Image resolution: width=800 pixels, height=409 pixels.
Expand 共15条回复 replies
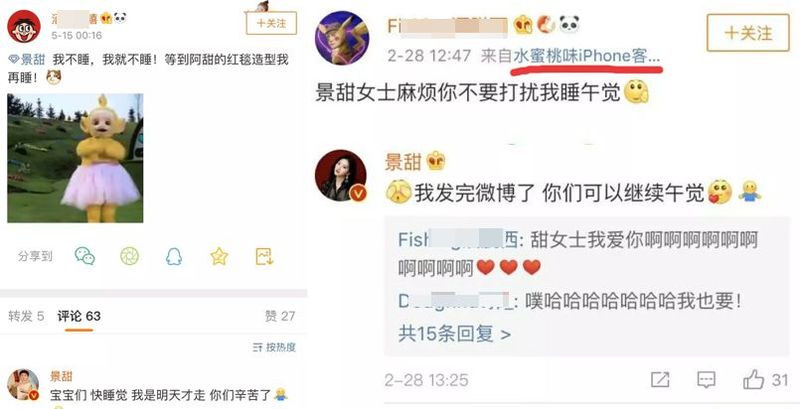point(454,334)
